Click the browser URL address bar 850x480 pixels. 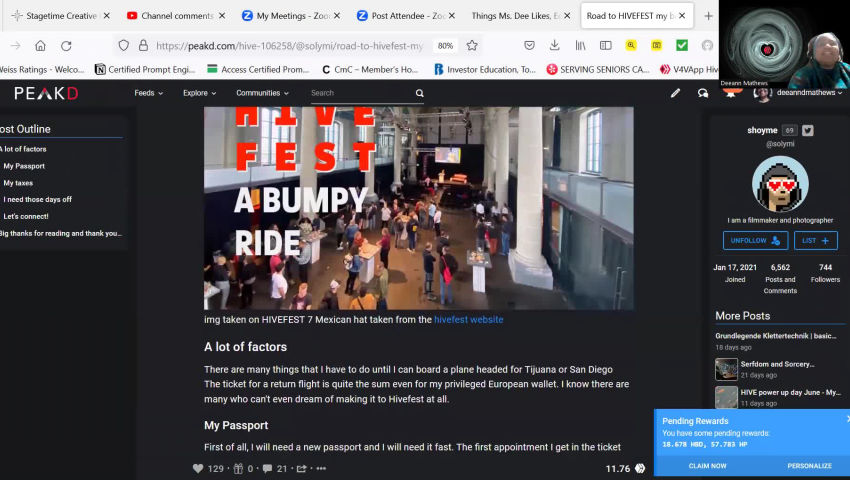[289, 46]
